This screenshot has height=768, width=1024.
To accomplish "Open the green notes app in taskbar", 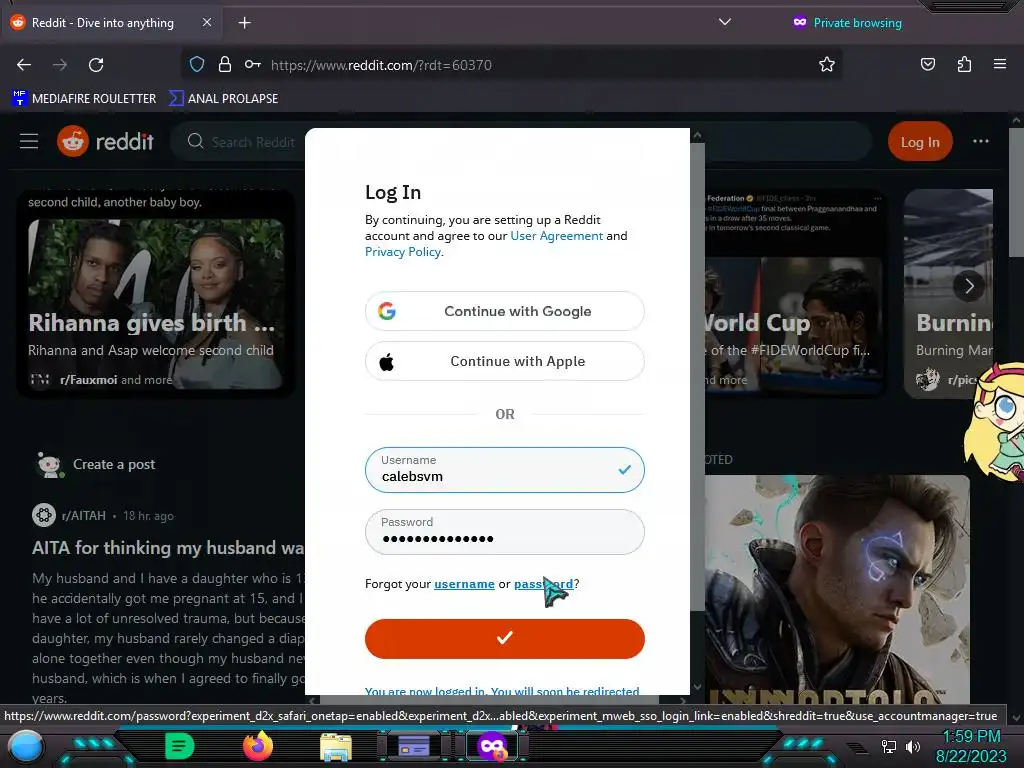I will [x=180, y=746].
